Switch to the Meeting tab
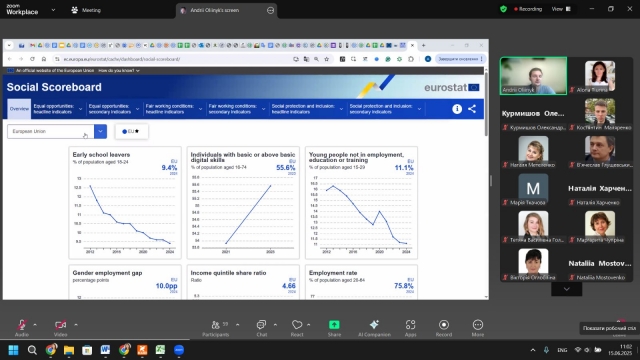Image resolution: width=640 pixels, height=360 pixels. pyautogui.click(x=86, y=10)
